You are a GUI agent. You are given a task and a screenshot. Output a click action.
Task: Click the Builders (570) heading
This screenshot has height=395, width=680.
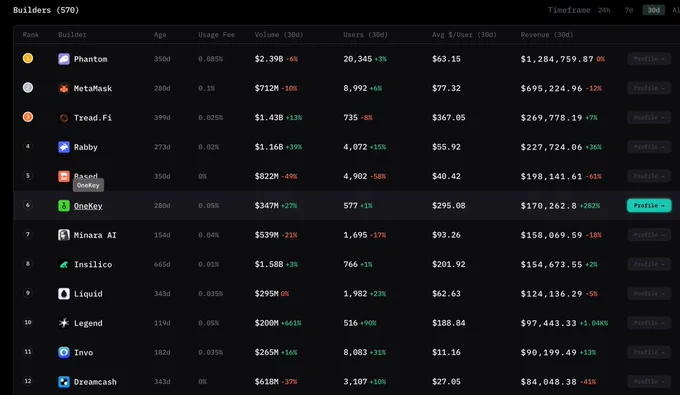click(46, 10)
